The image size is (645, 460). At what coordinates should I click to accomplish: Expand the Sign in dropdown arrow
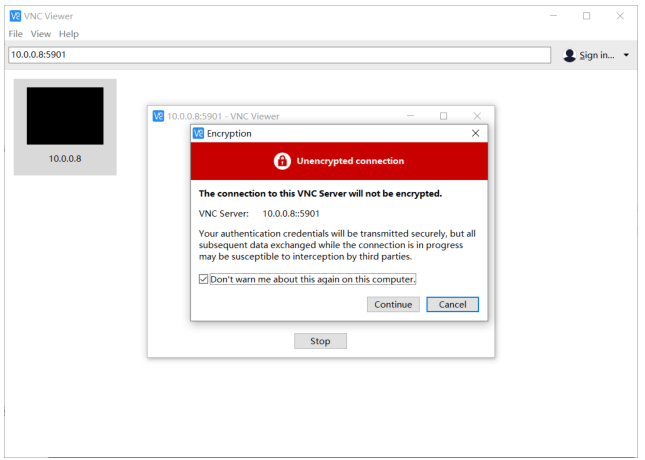626,55
